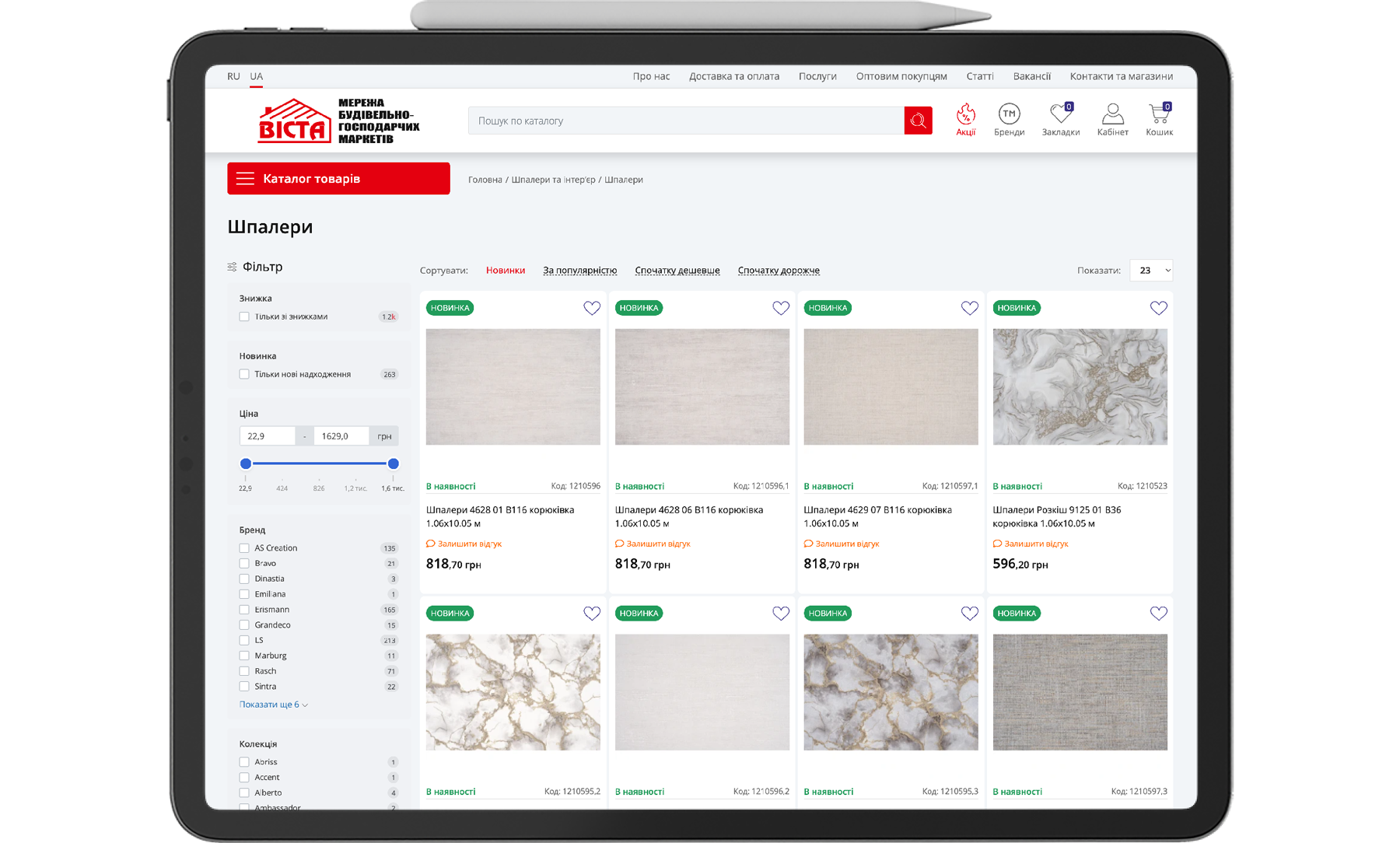Click the Віста store logo

click(x=339, y=121)
